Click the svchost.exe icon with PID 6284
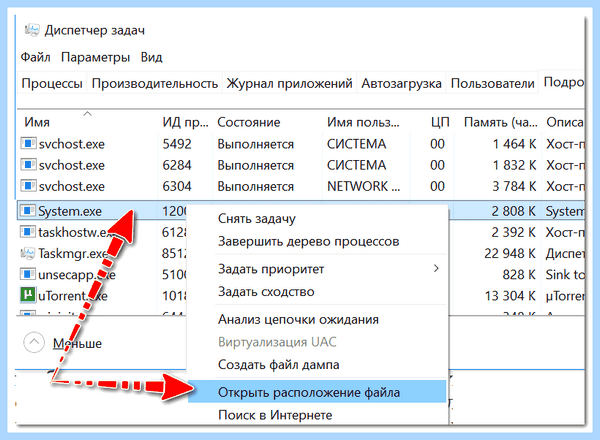600x440 pixels. click(28, 165)
